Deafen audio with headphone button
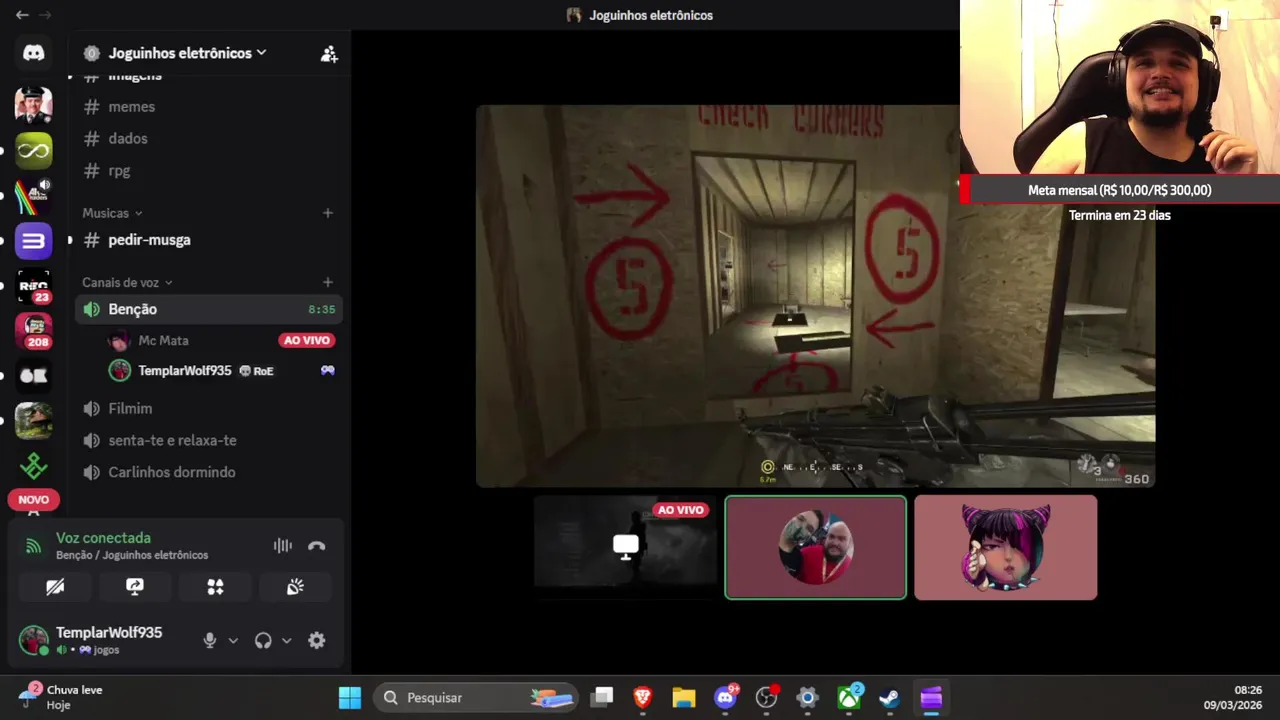The height and width of the screenshot is (720, 1280). (263, 641)
